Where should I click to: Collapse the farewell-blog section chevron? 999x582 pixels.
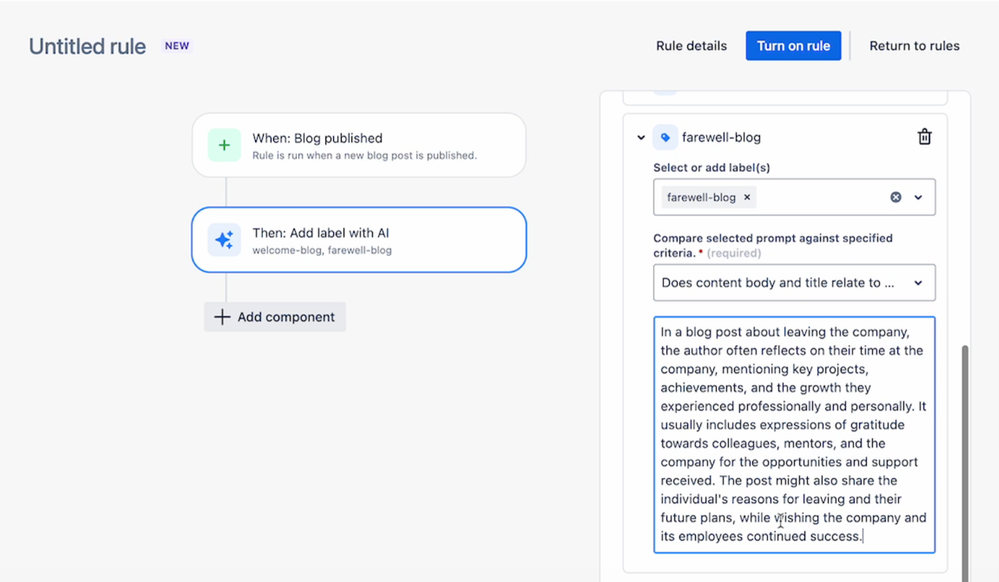click(x=641, y=138)
